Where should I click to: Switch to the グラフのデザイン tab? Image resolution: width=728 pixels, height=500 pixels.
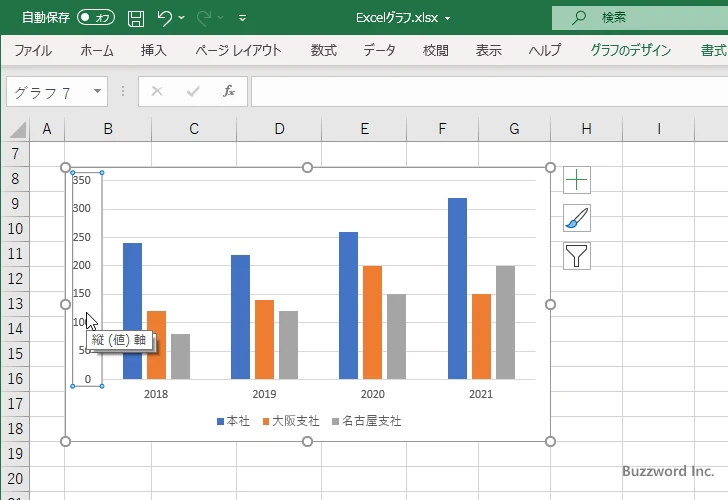point(631,50)
